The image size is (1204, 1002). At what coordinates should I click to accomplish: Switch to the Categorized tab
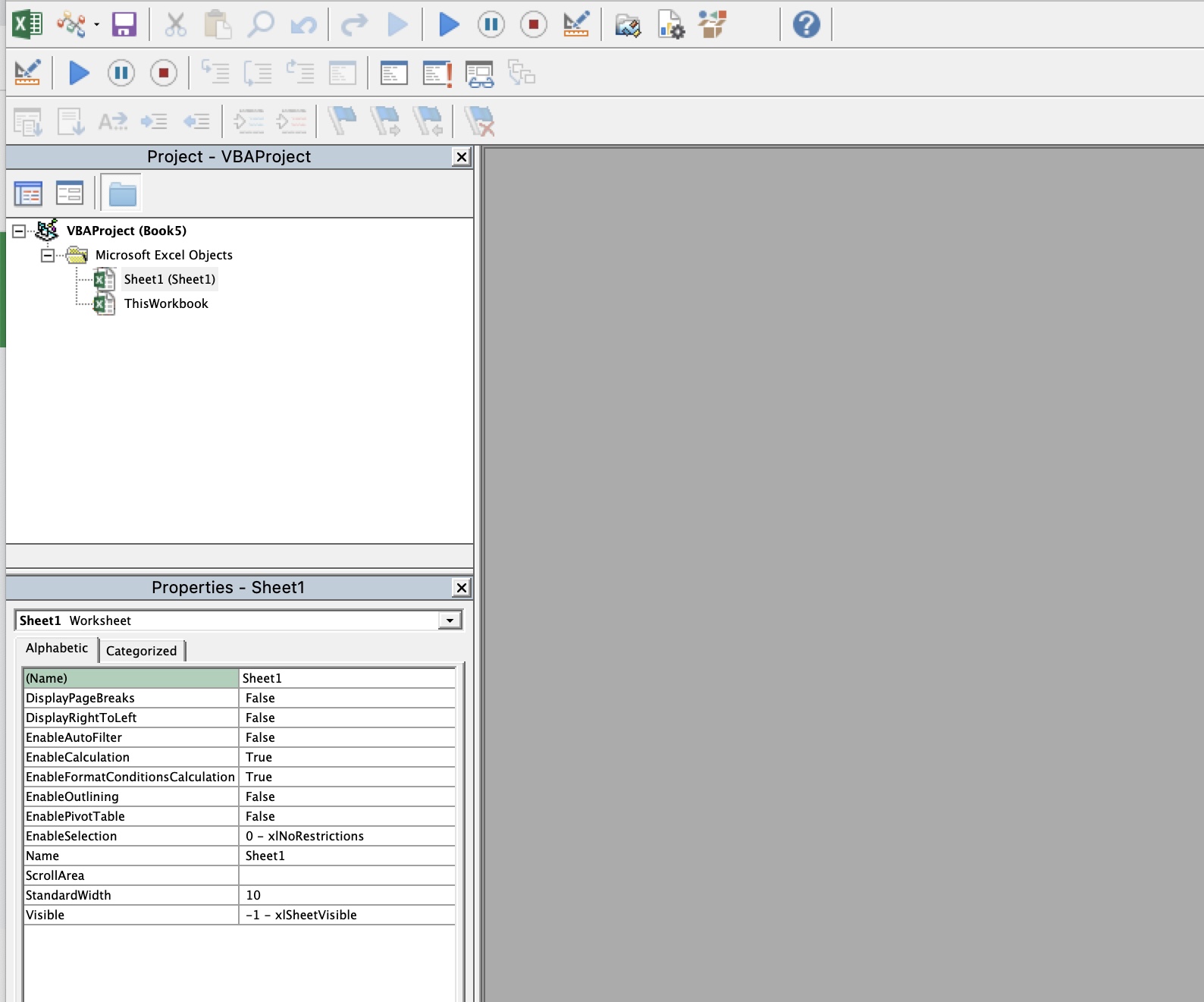tap(142, 651)
